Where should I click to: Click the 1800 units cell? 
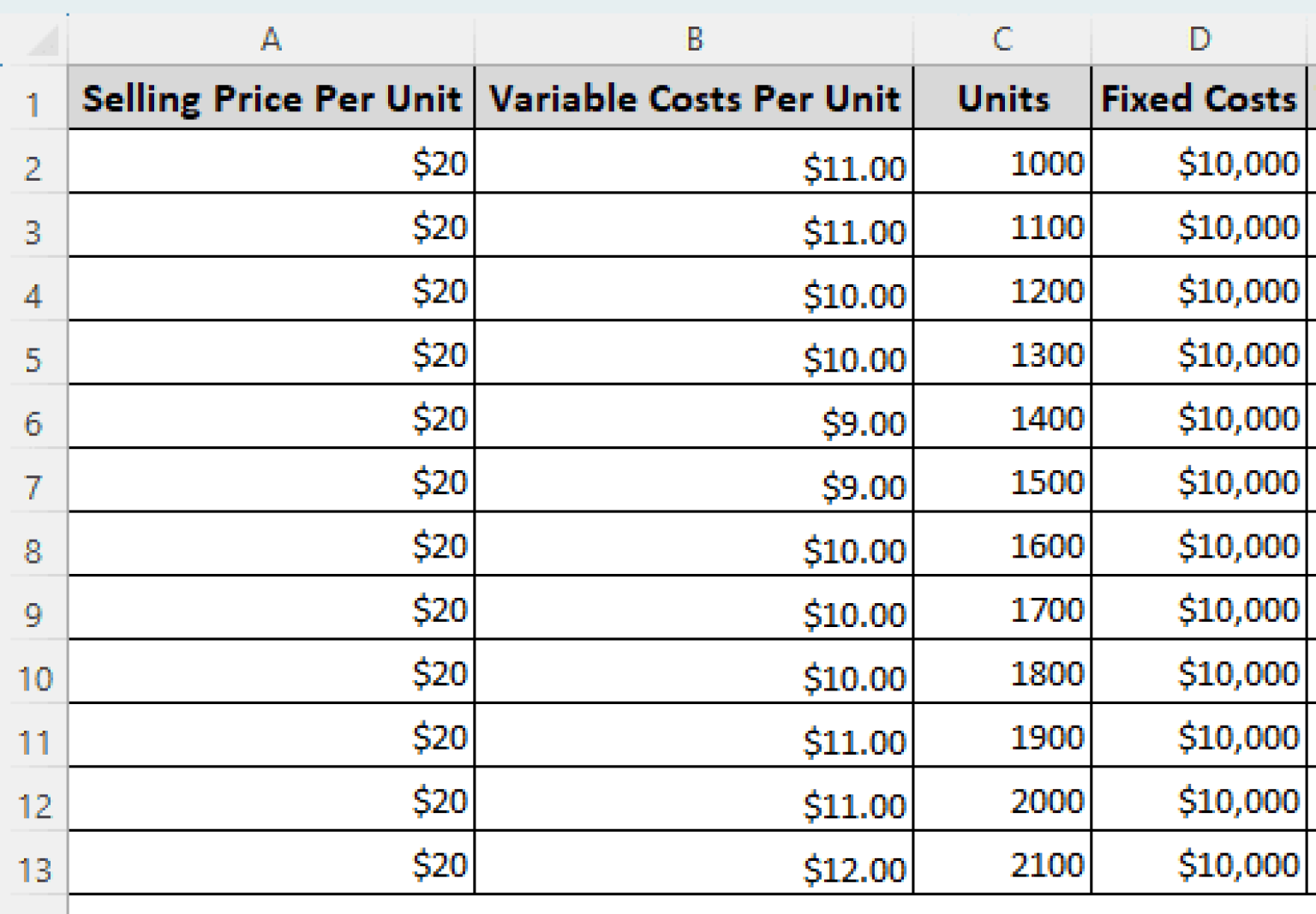1002,674
